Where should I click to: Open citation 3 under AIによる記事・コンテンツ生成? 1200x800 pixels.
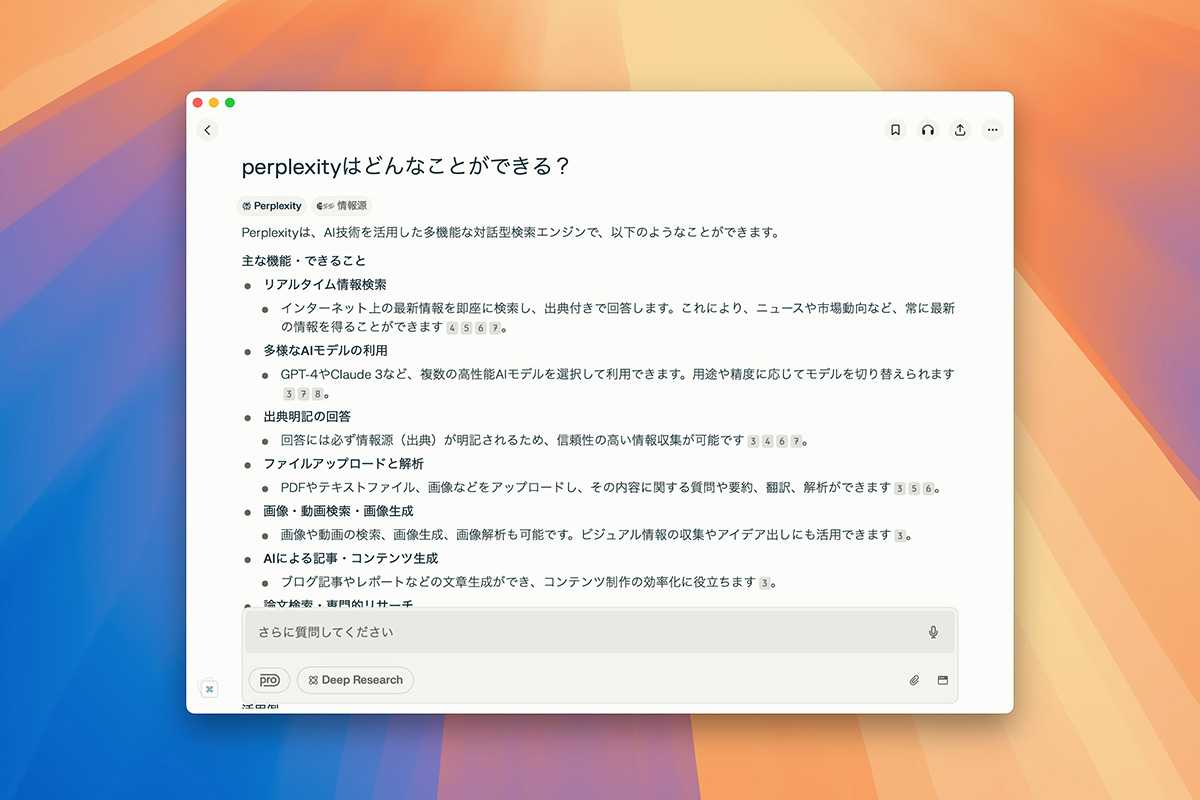point(765,583)
